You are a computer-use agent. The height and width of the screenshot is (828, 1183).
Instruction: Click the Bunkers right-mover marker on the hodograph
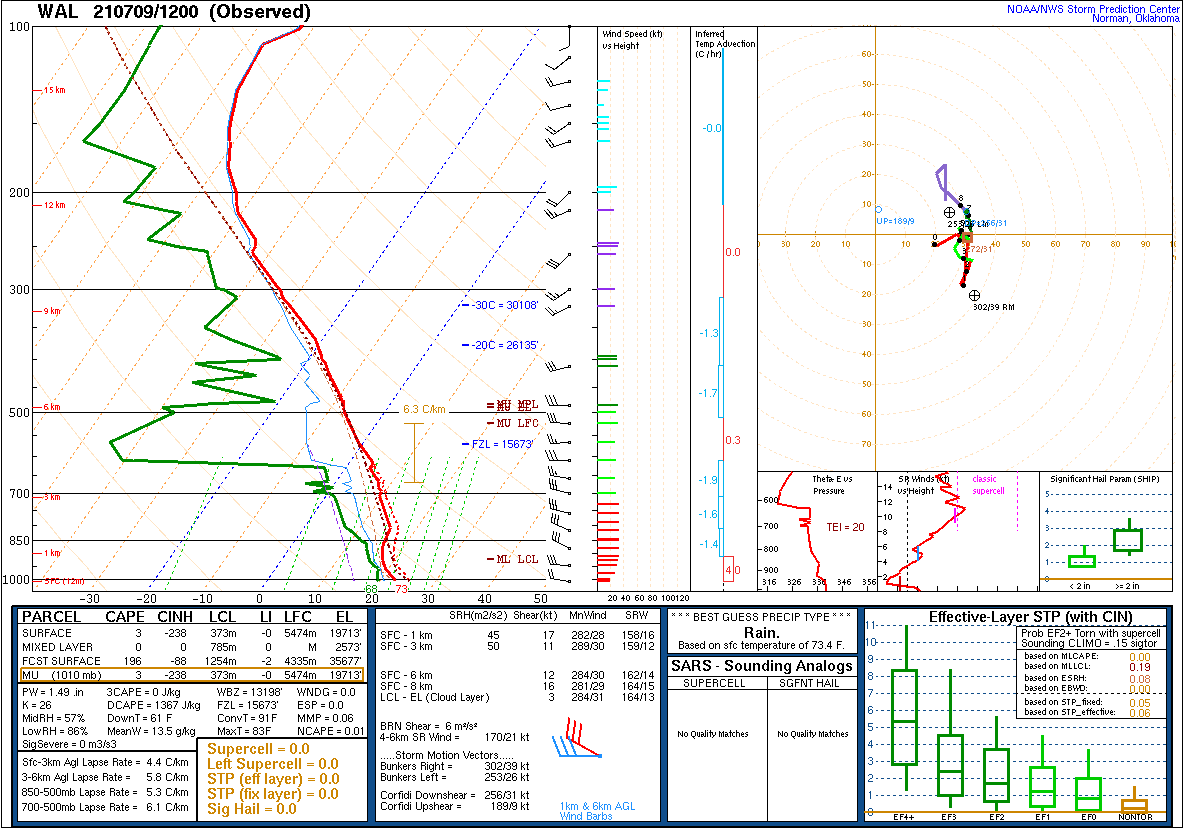pos(974,295)
